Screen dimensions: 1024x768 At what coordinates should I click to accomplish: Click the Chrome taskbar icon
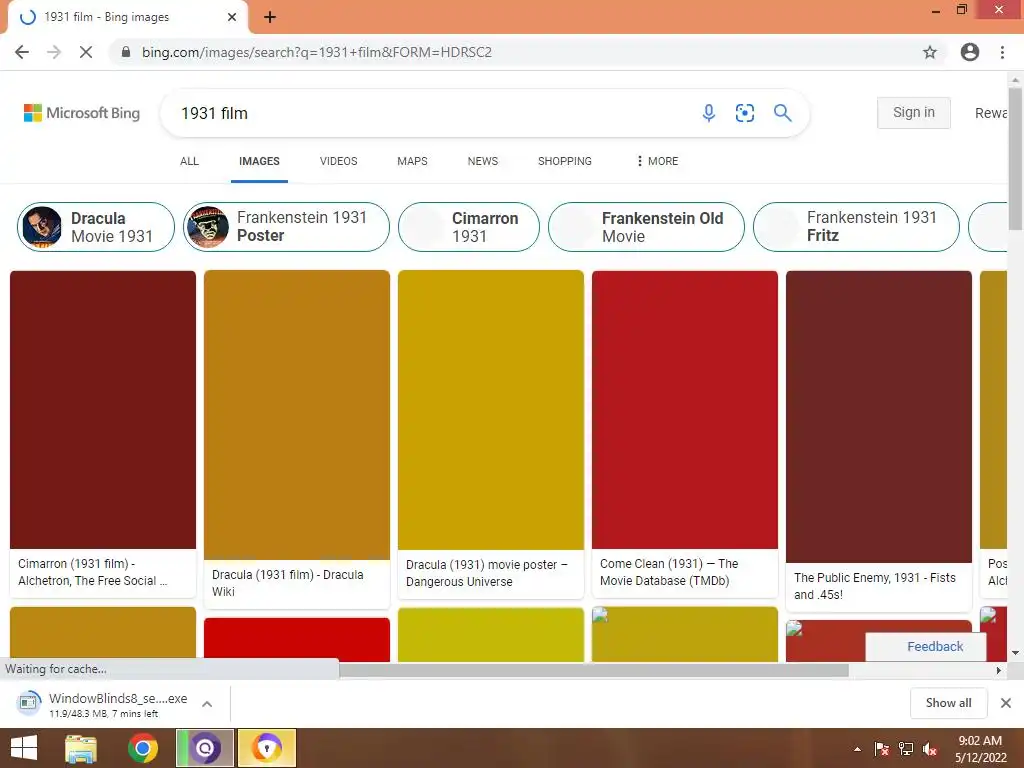[143, 748]
